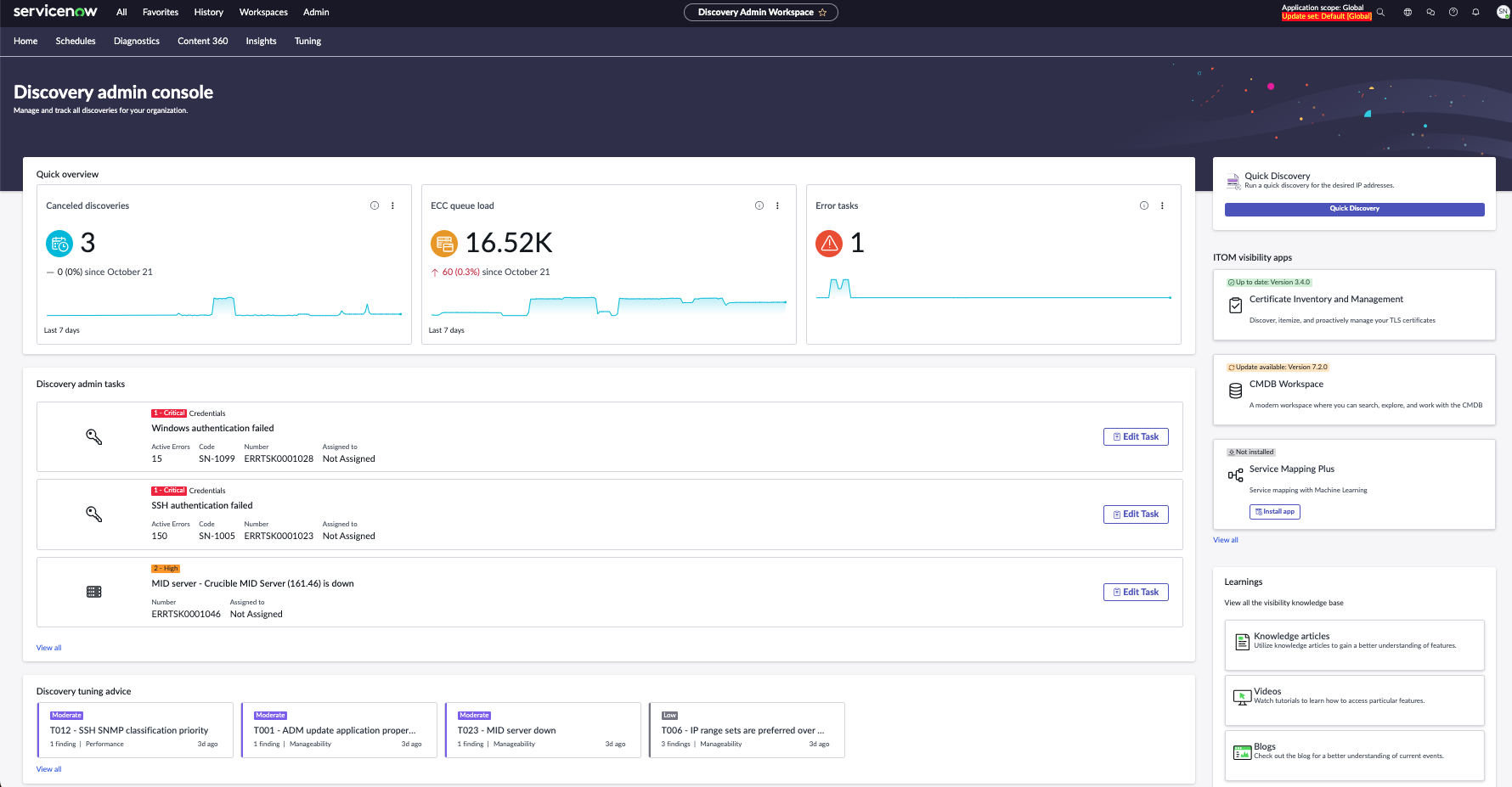
Task: Open the Videos learning card
Action: (x=1354, y=700)
